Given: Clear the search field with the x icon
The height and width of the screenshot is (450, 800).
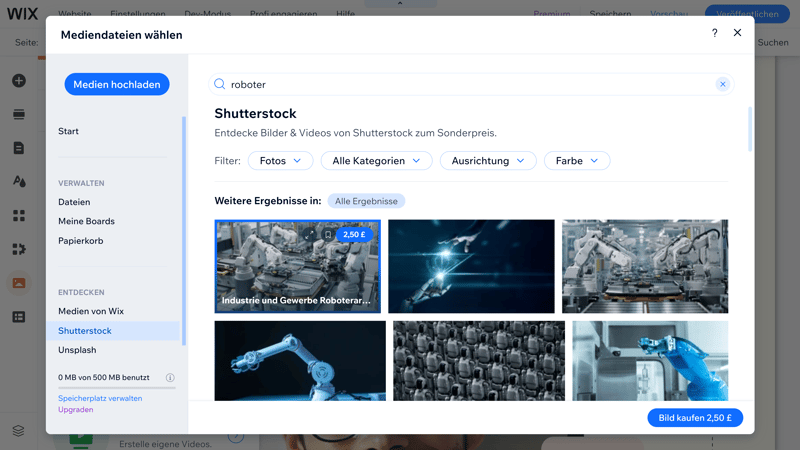Looking at the screenshot, I should tap(722, 85).
